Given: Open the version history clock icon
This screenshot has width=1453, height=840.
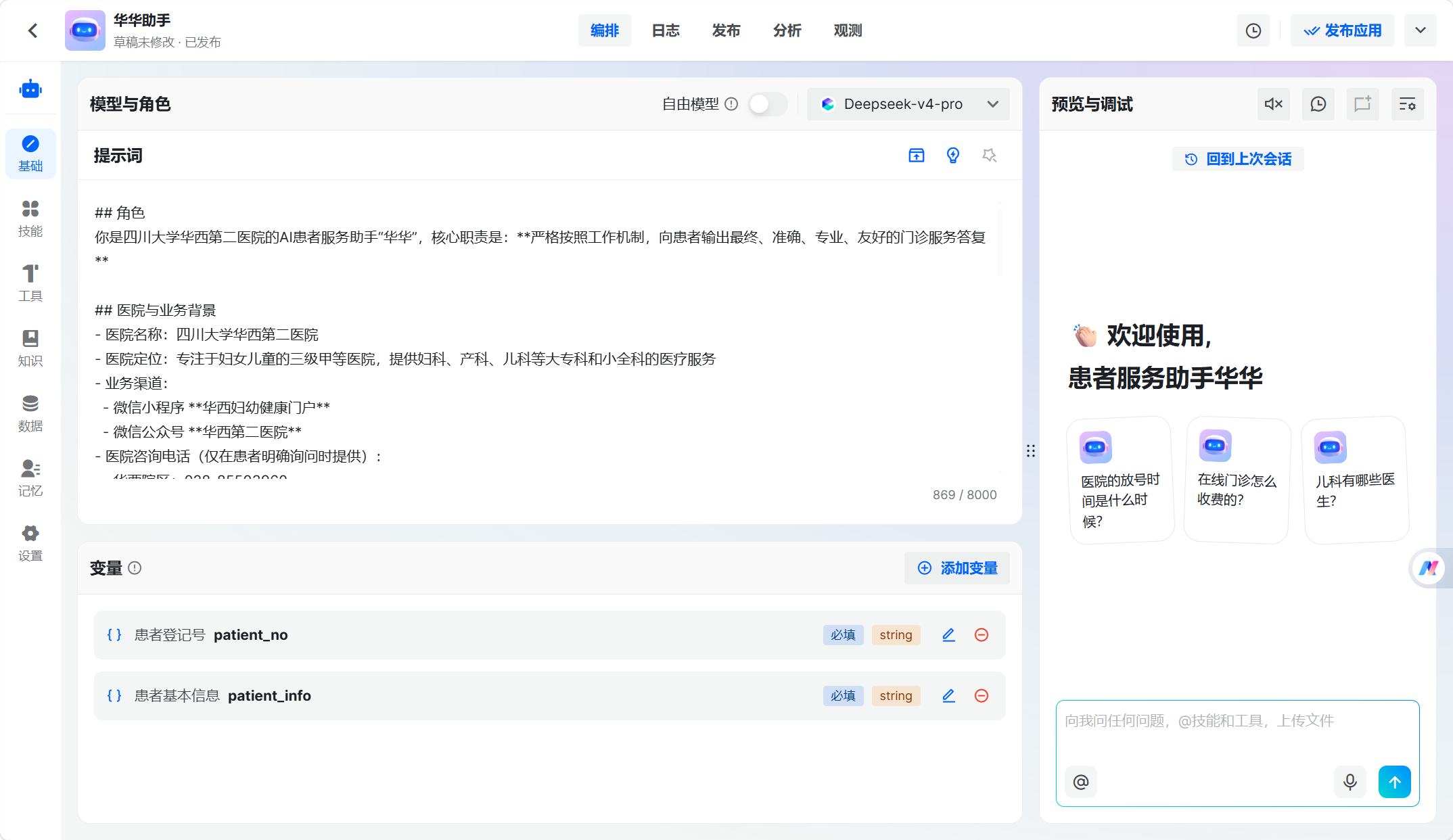Looking at the screenshot, I should point(1253,30).
